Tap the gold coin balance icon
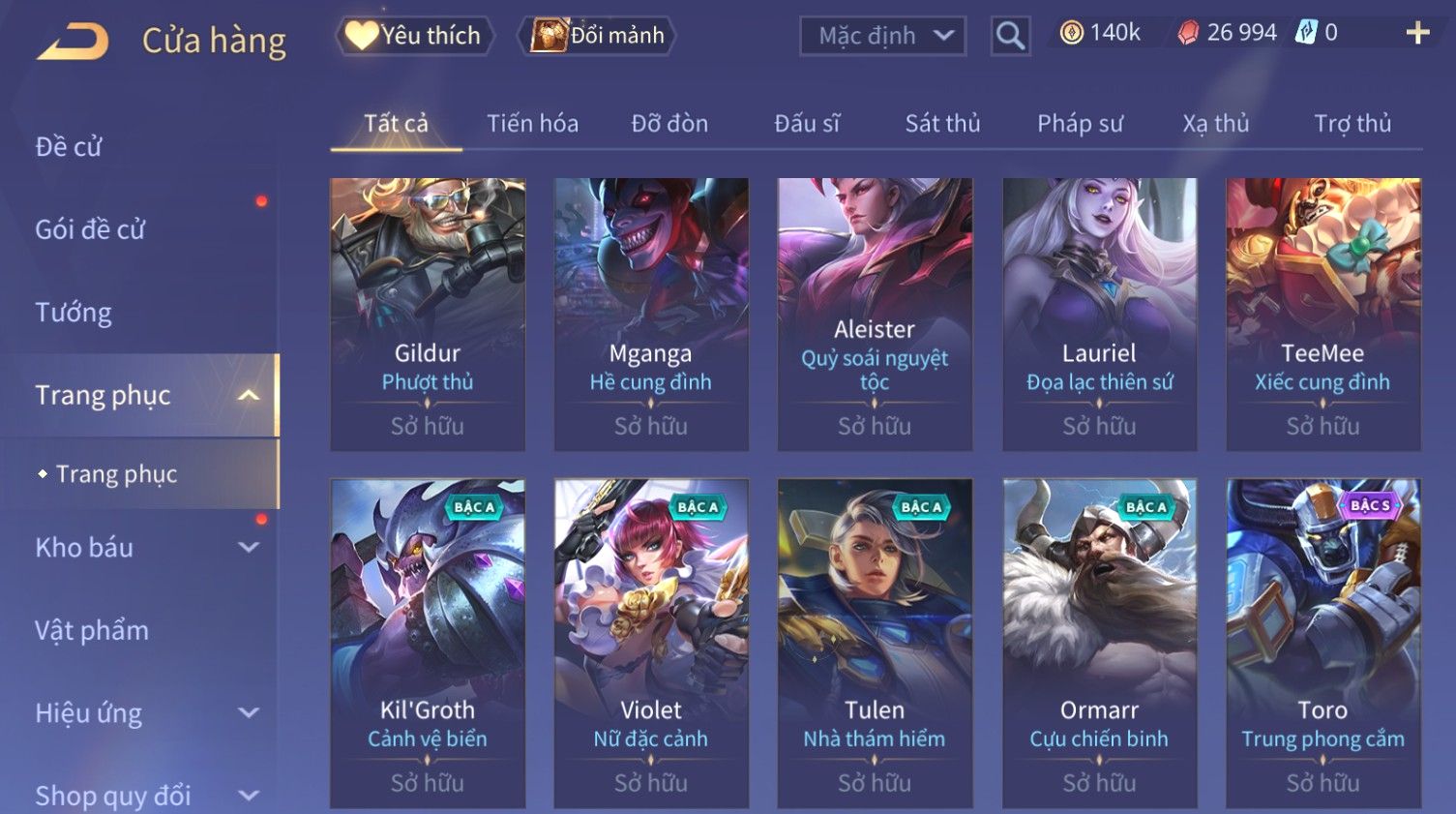This screenshot has height=814, width=1456. pyautogui.click(x=1071, y=33)
